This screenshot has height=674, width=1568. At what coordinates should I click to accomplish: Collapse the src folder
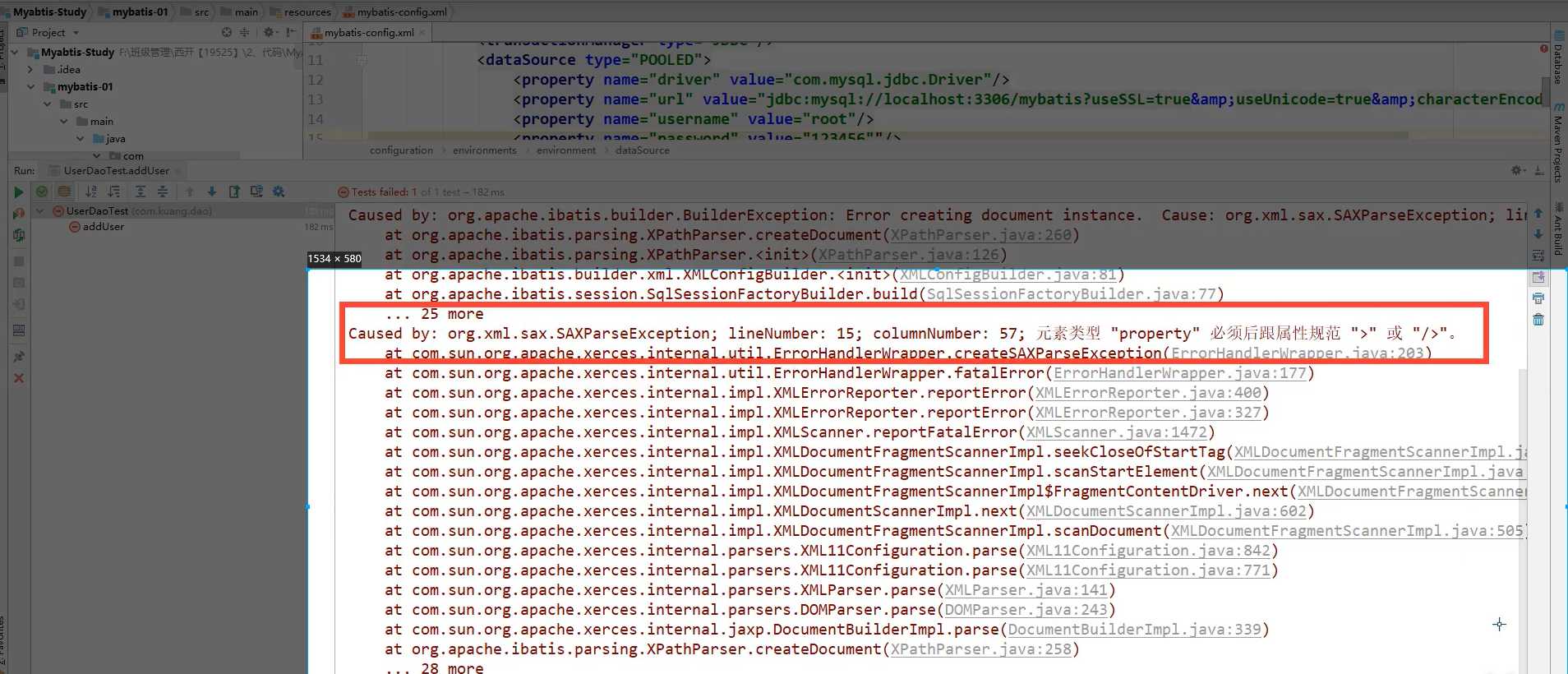click(x=47, y=104)
